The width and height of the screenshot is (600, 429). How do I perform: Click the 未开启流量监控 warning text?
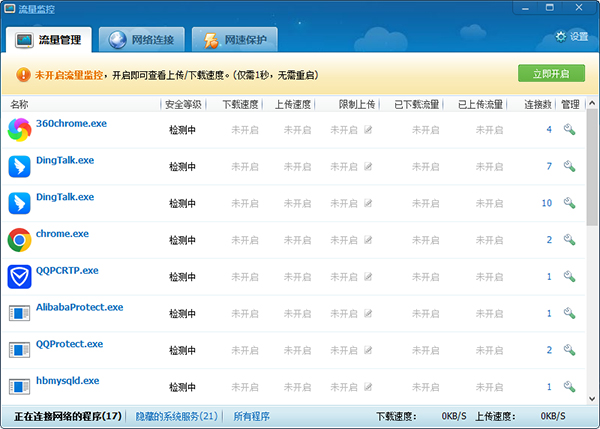pos(69,75)
